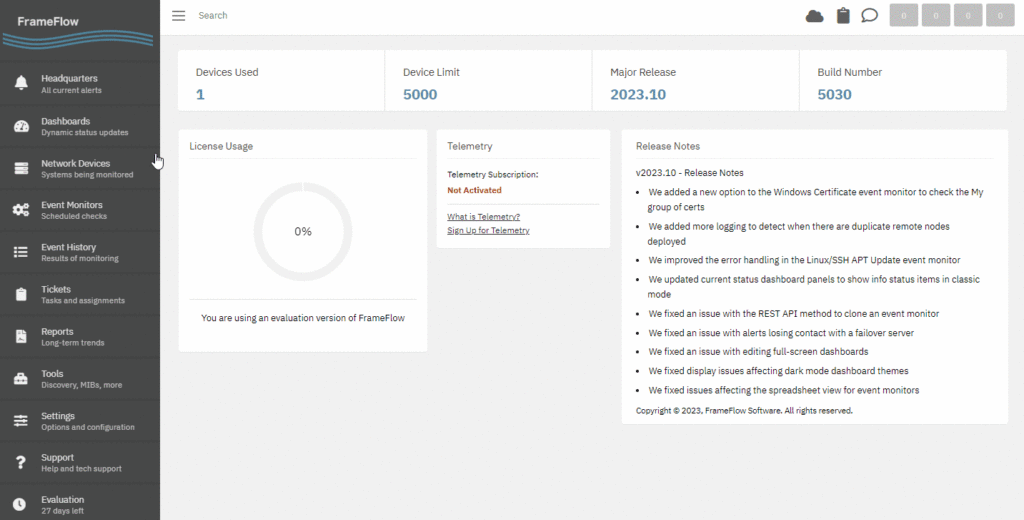The image size is (1024, 520).
Task: Click the v2023.10 - Release Notes heading
Action: point(690,173)
